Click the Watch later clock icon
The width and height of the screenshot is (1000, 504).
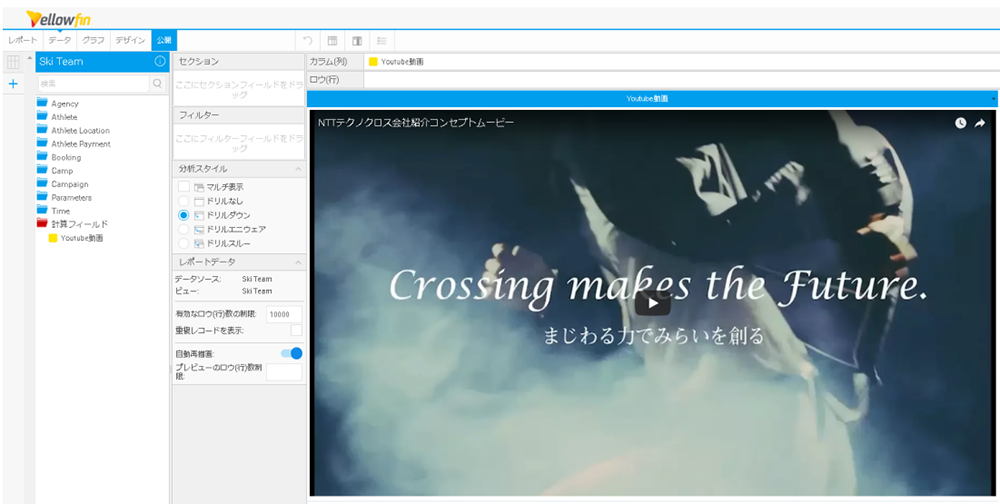click(960, 124)
